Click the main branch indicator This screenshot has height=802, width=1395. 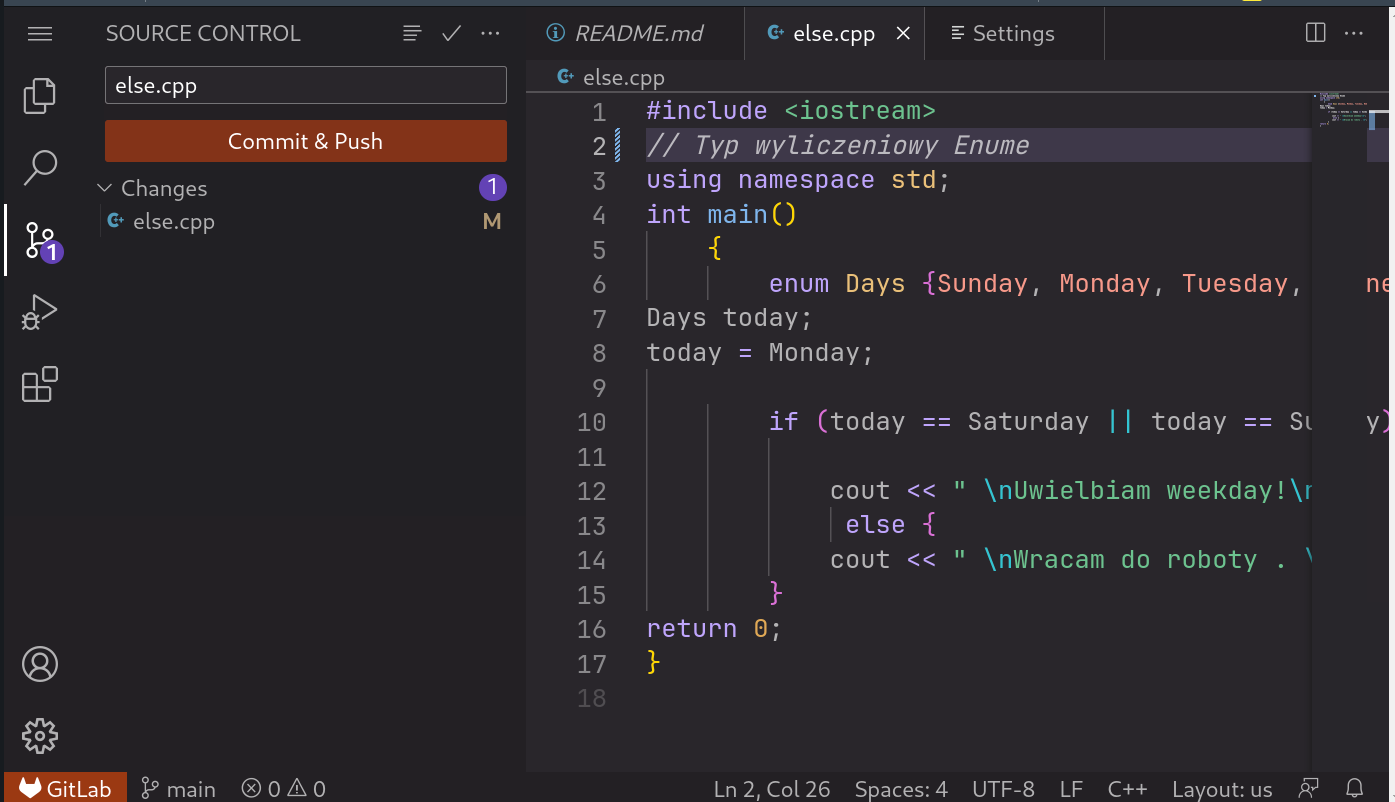pos(179,788)
